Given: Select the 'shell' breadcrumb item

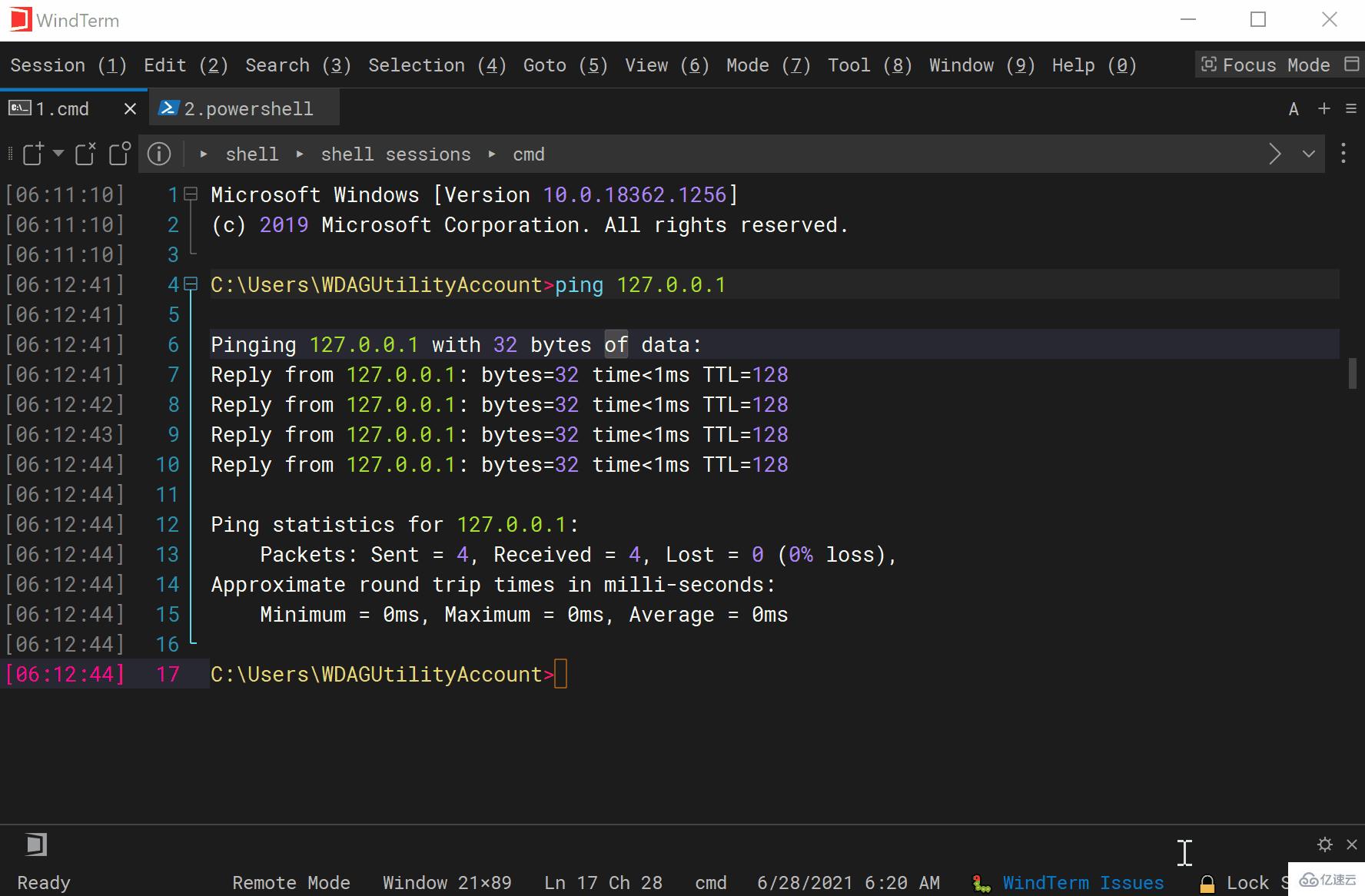Looking at the screenshot, I should click(252, 154).
